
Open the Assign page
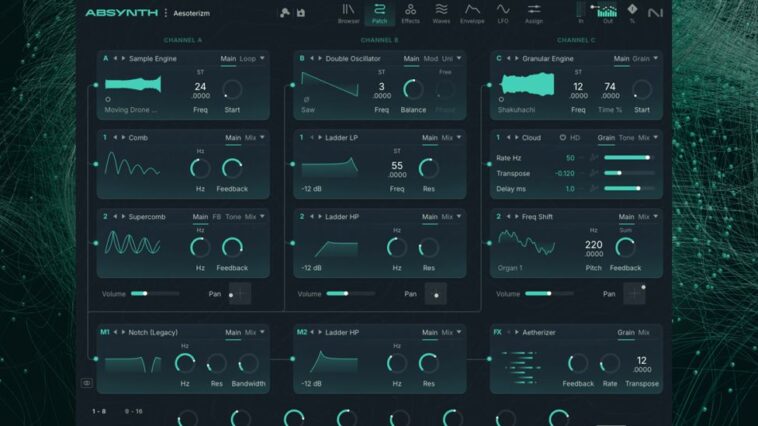[x=534, y=14]
